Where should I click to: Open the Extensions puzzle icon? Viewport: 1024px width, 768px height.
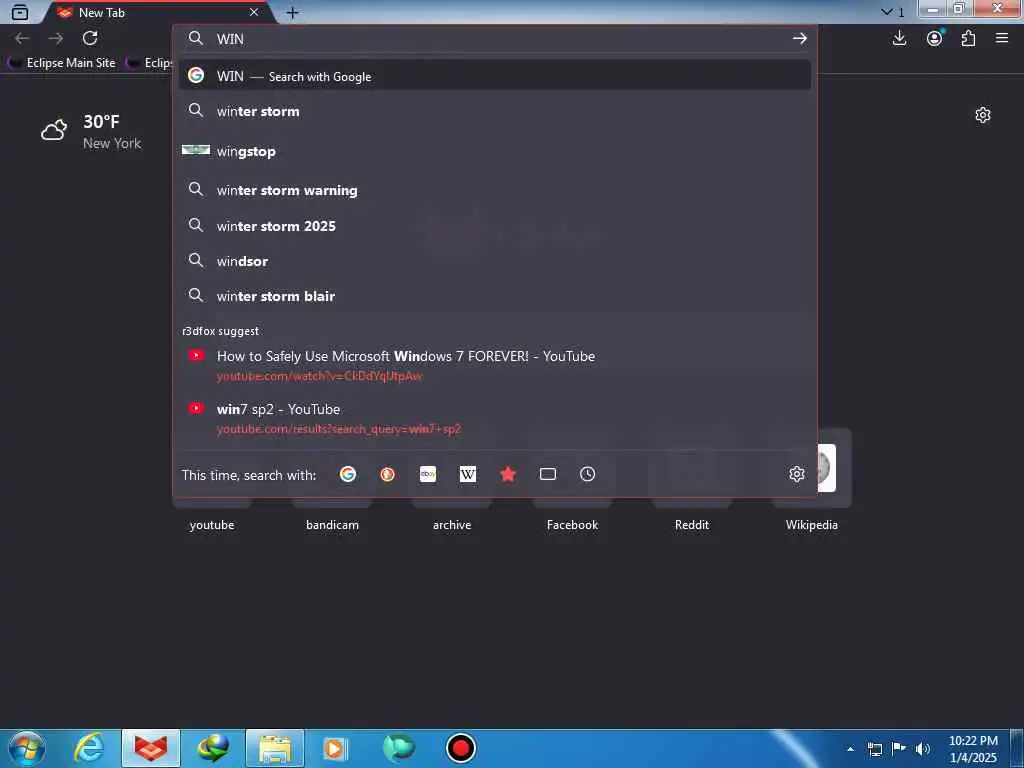pyautogui.click(x=968, y=39)
